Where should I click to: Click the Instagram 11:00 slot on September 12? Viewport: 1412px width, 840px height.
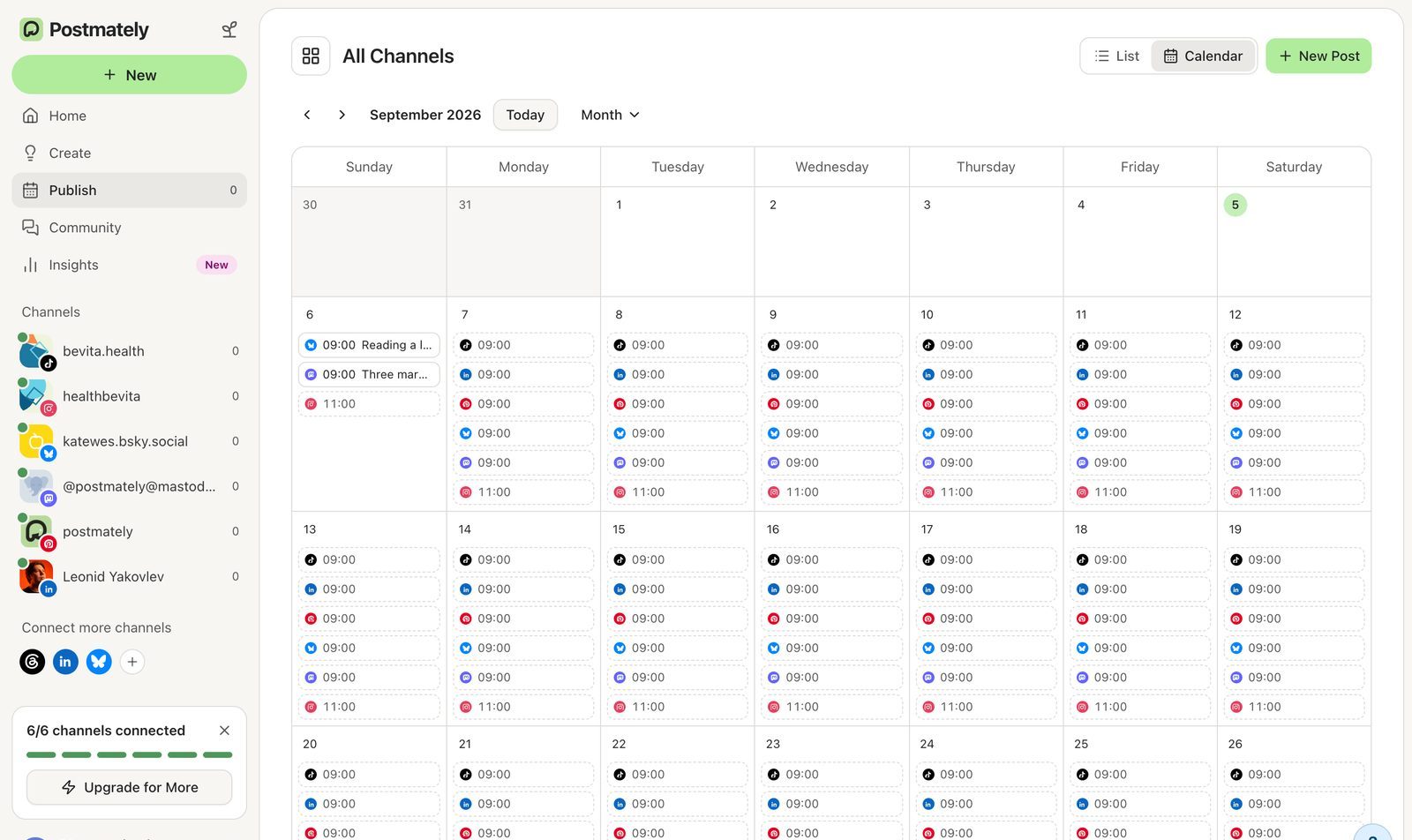pos(1294,492)
